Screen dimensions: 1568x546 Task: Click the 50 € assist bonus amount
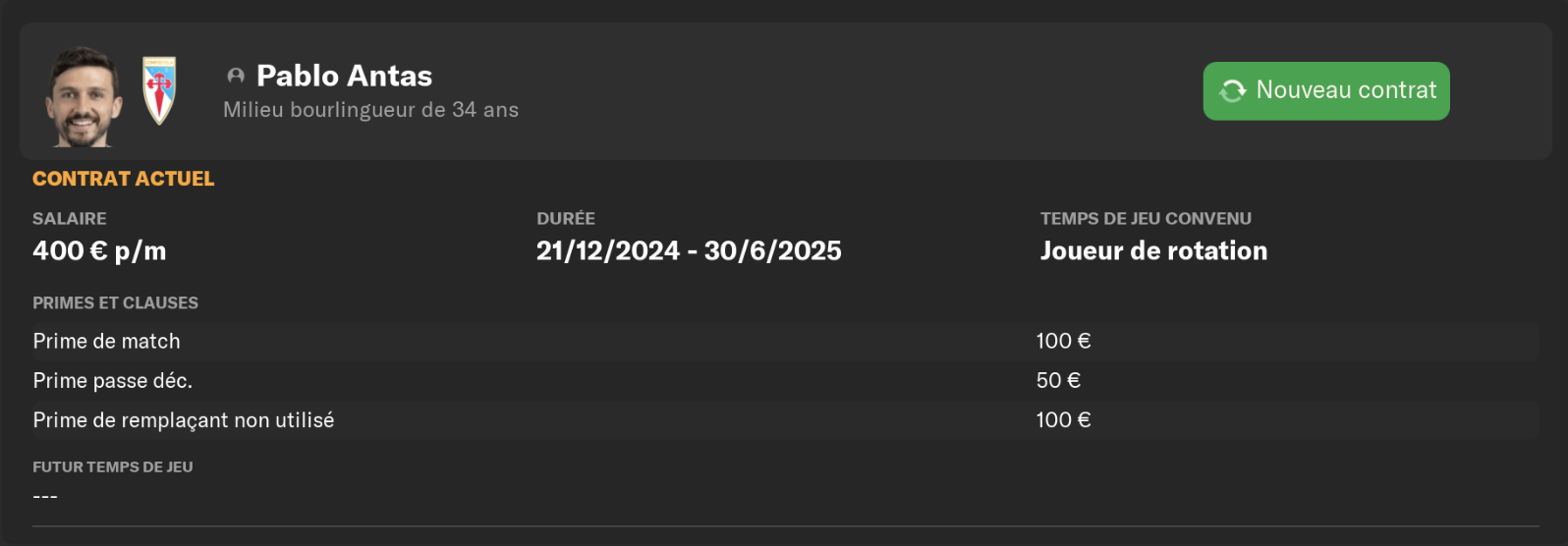click(x=1058, y=381)
